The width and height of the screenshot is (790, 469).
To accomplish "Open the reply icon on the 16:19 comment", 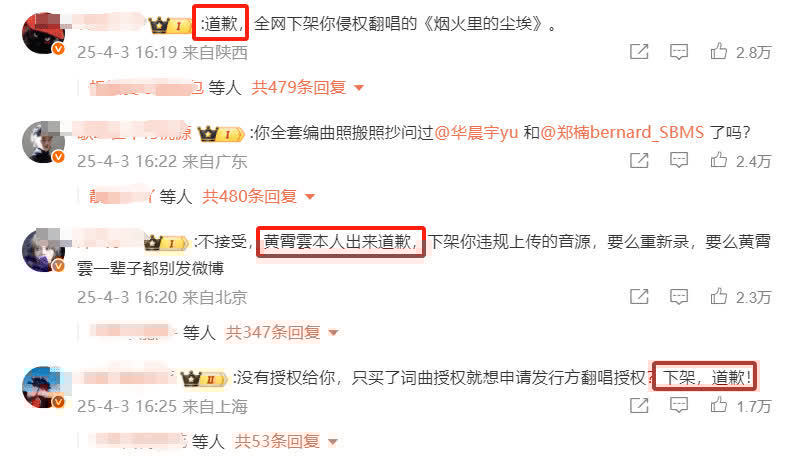I will (x=679, y=52).
